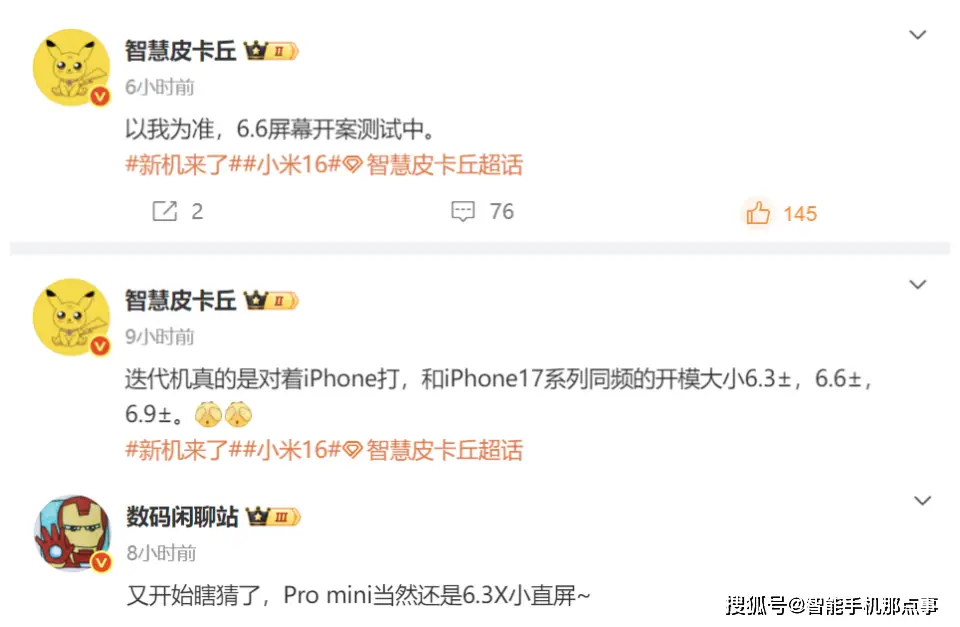Open 数码闲聊站 username profile
The height and width of the screenshot is (627, 960).
click(x=182, y=517)
